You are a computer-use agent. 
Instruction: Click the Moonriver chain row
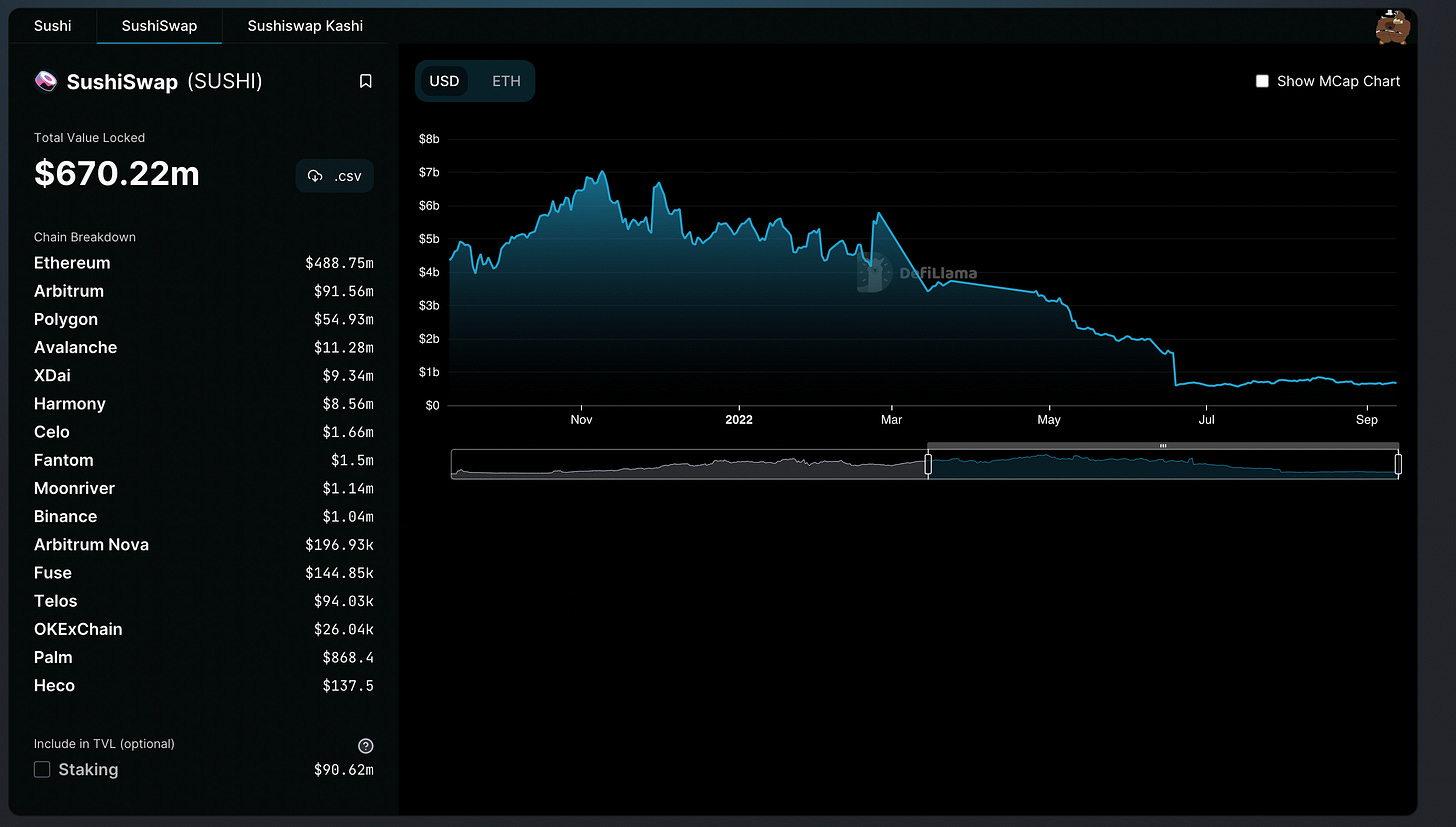[x=204, y=488]
